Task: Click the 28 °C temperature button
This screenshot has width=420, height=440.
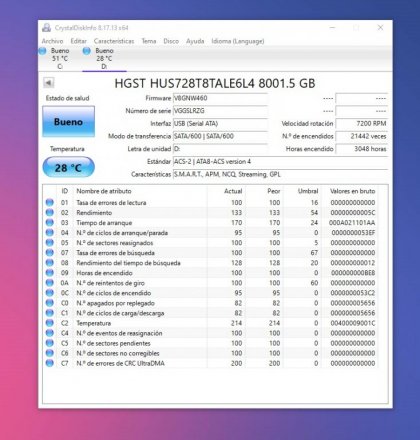Action: coord(68,167)
